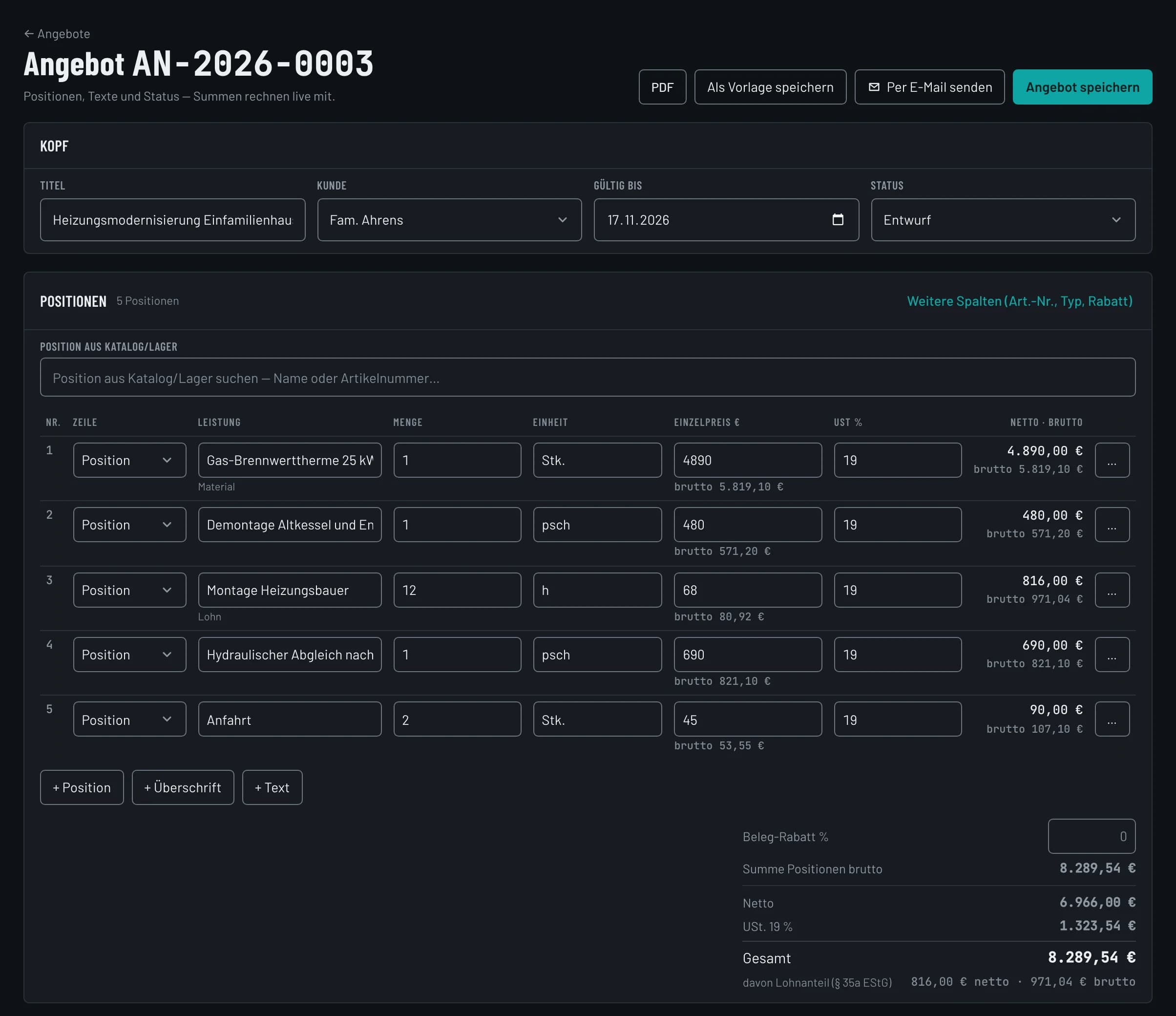1176x1016 pixels.
Task: Click the Gültig bis date field 17.11.2026
Action: pos(726,220)
